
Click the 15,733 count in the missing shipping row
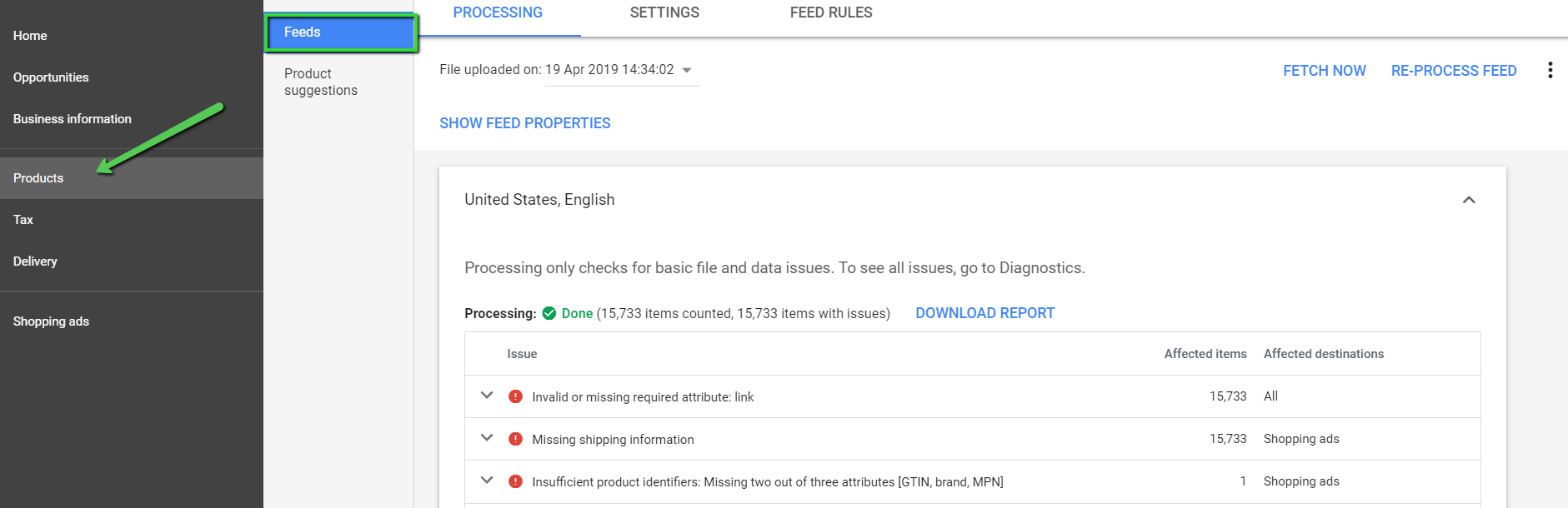click(x=1228, y=439)
